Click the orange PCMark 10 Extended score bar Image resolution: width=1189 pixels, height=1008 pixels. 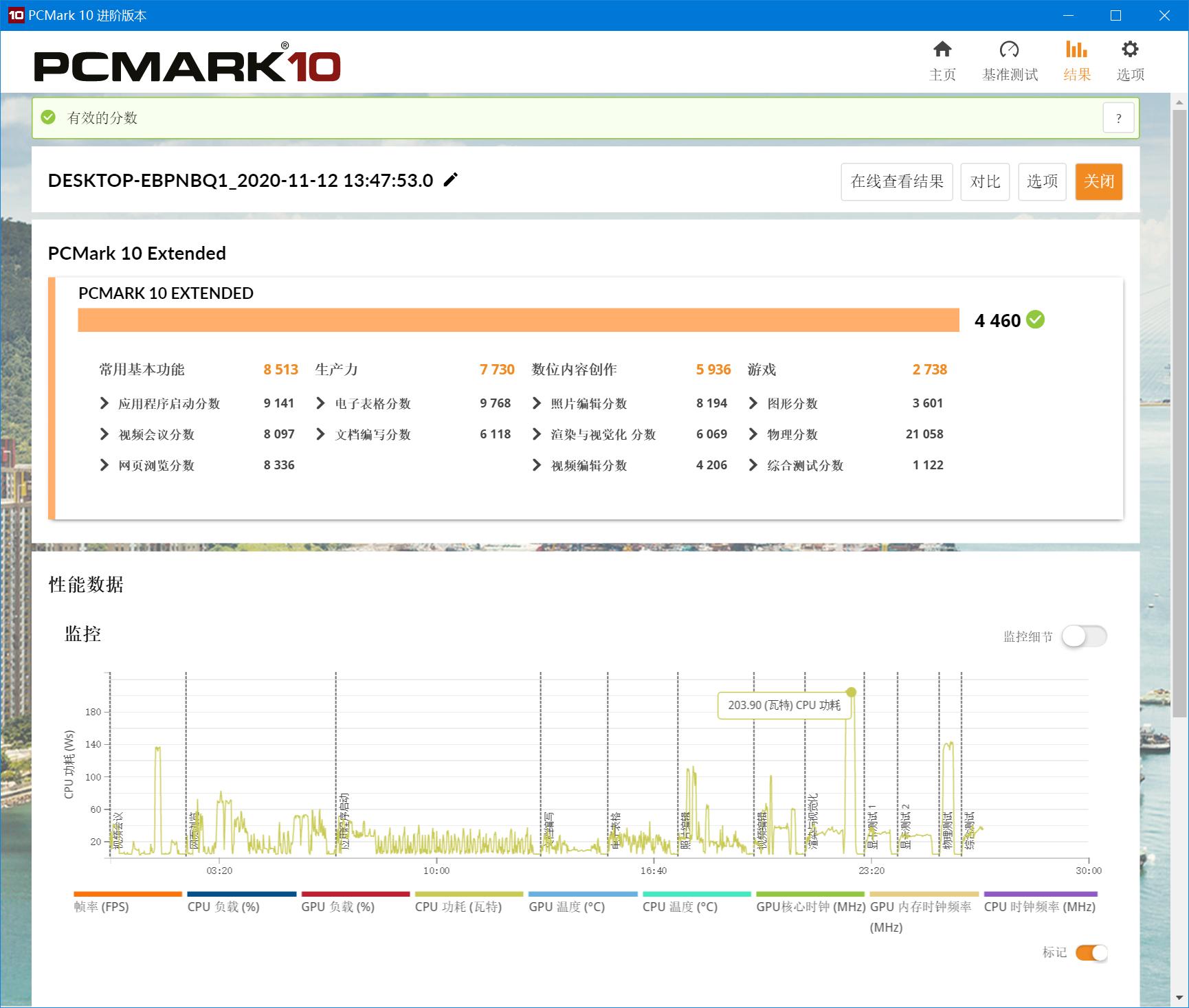(518, 320)
